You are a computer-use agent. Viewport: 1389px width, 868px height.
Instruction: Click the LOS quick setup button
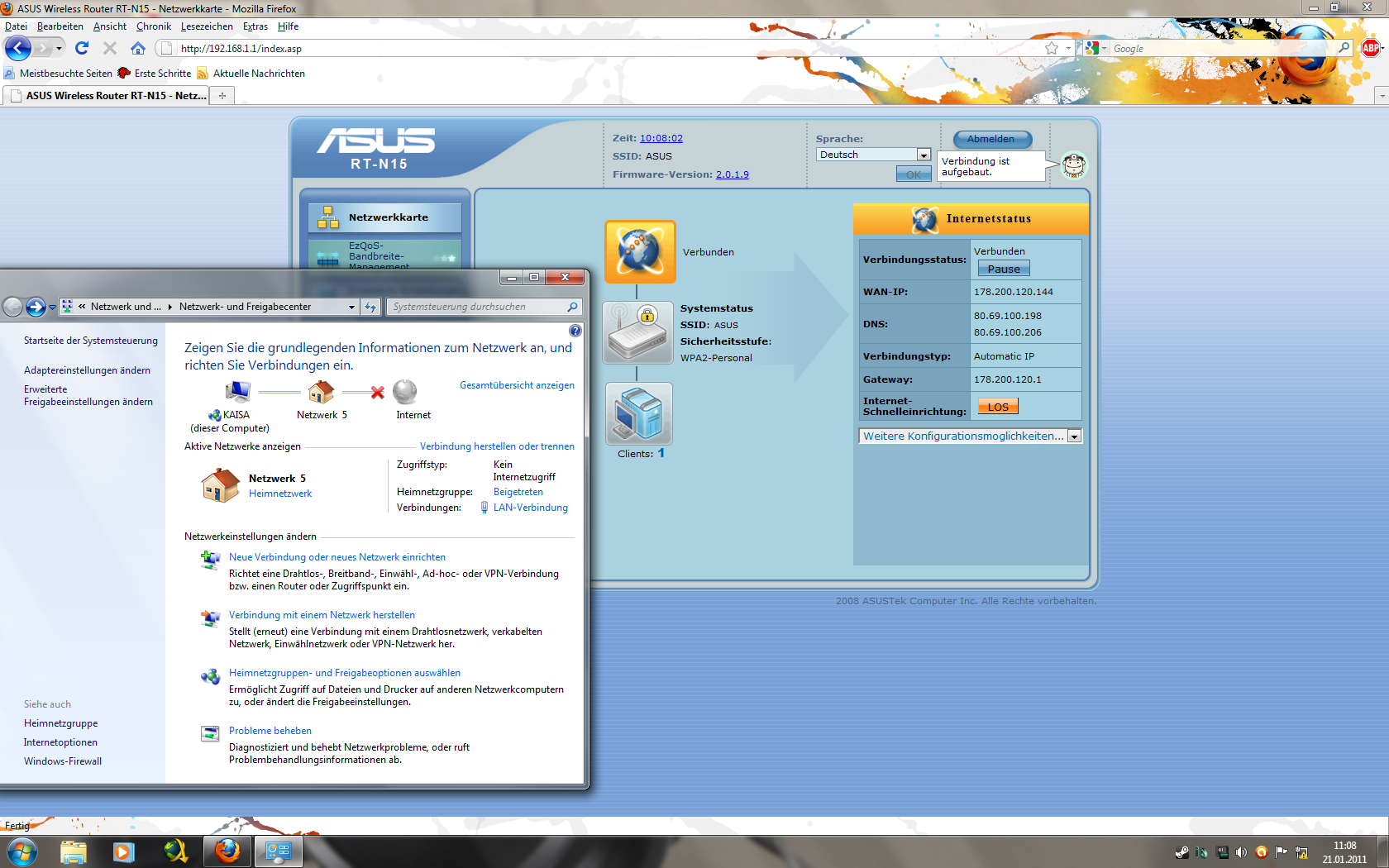click(x=998, y=407)
